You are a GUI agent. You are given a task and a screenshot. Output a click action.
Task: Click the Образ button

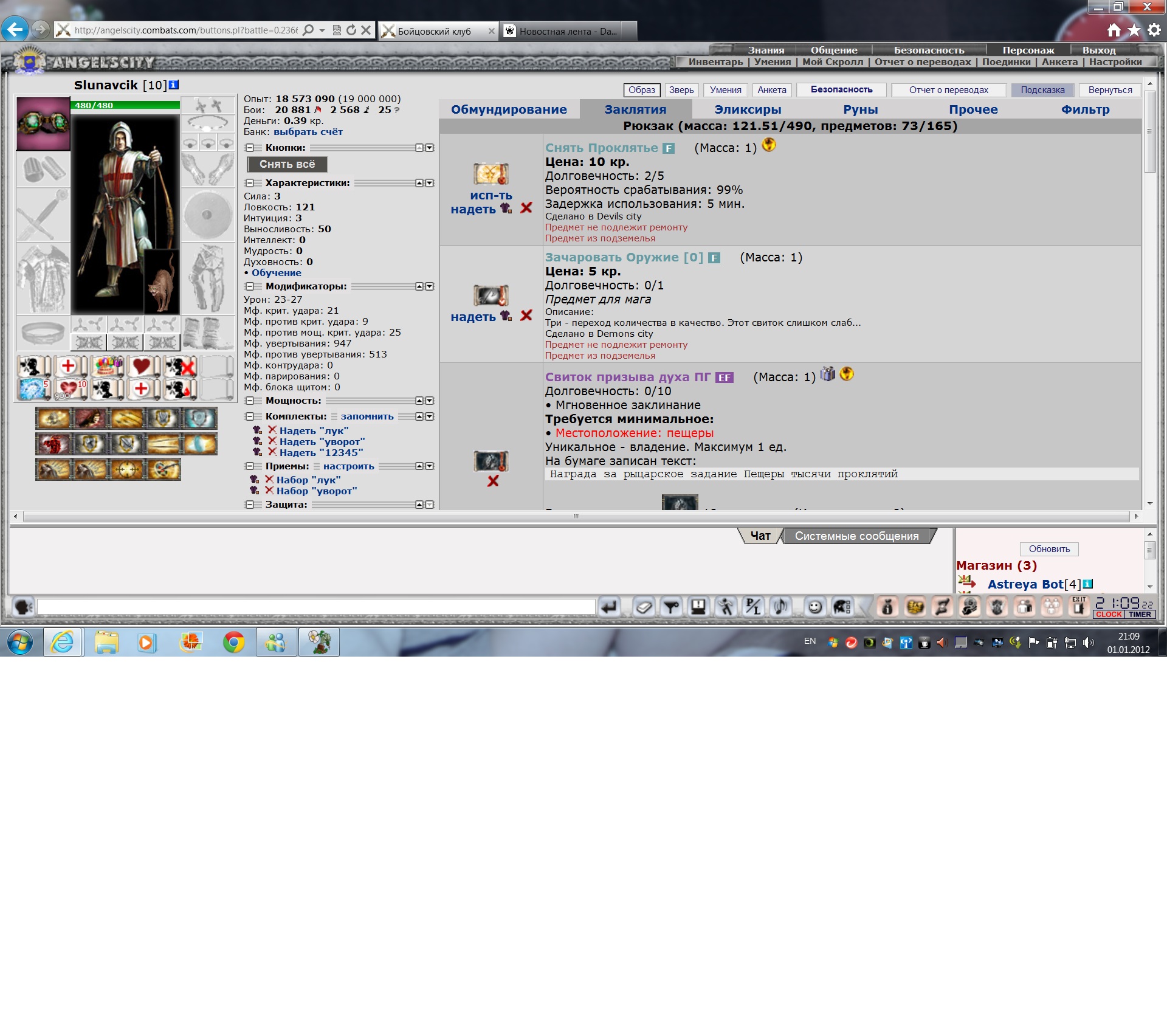coord(642,90)
